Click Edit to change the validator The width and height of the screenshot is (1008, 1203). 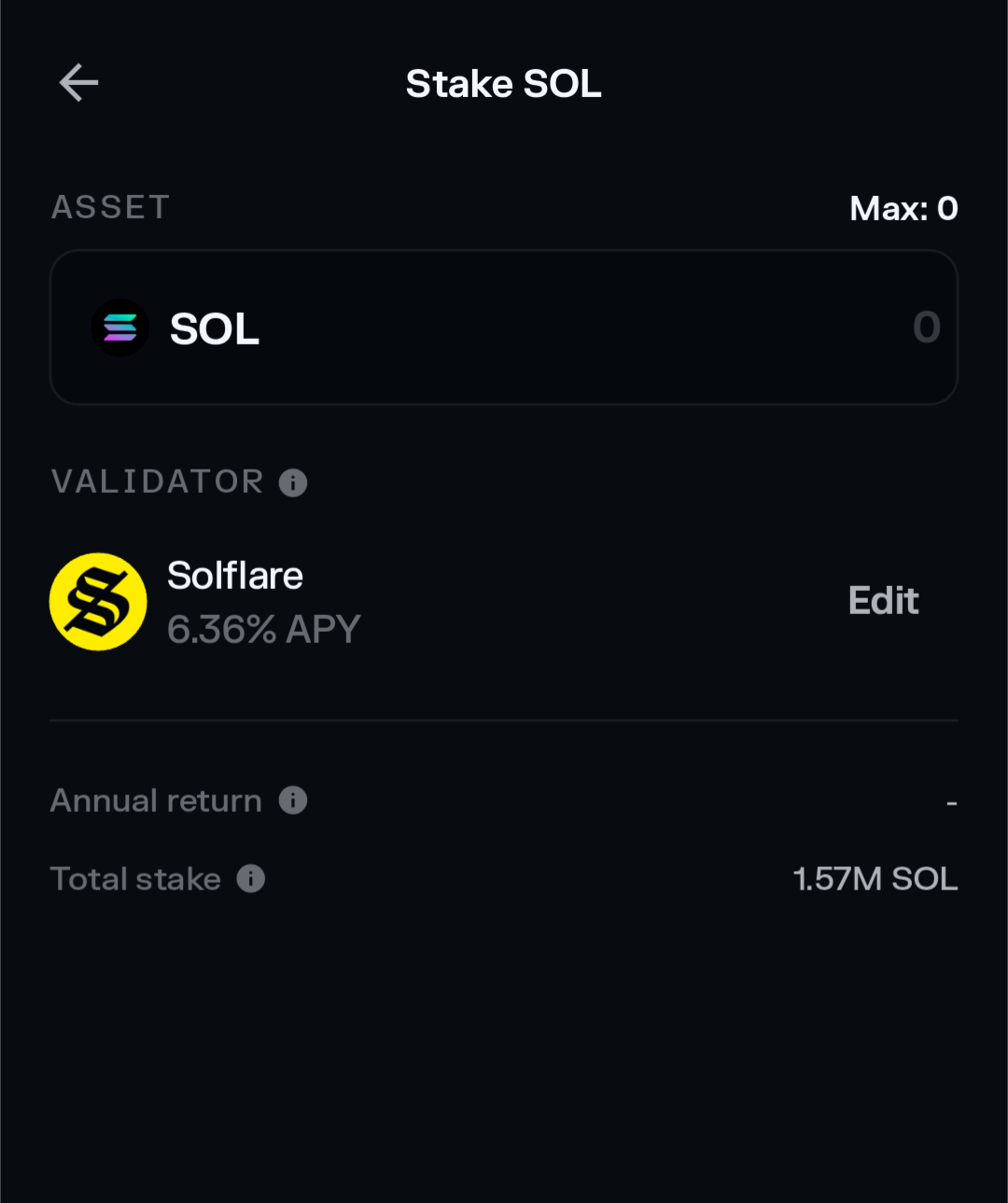883,600
